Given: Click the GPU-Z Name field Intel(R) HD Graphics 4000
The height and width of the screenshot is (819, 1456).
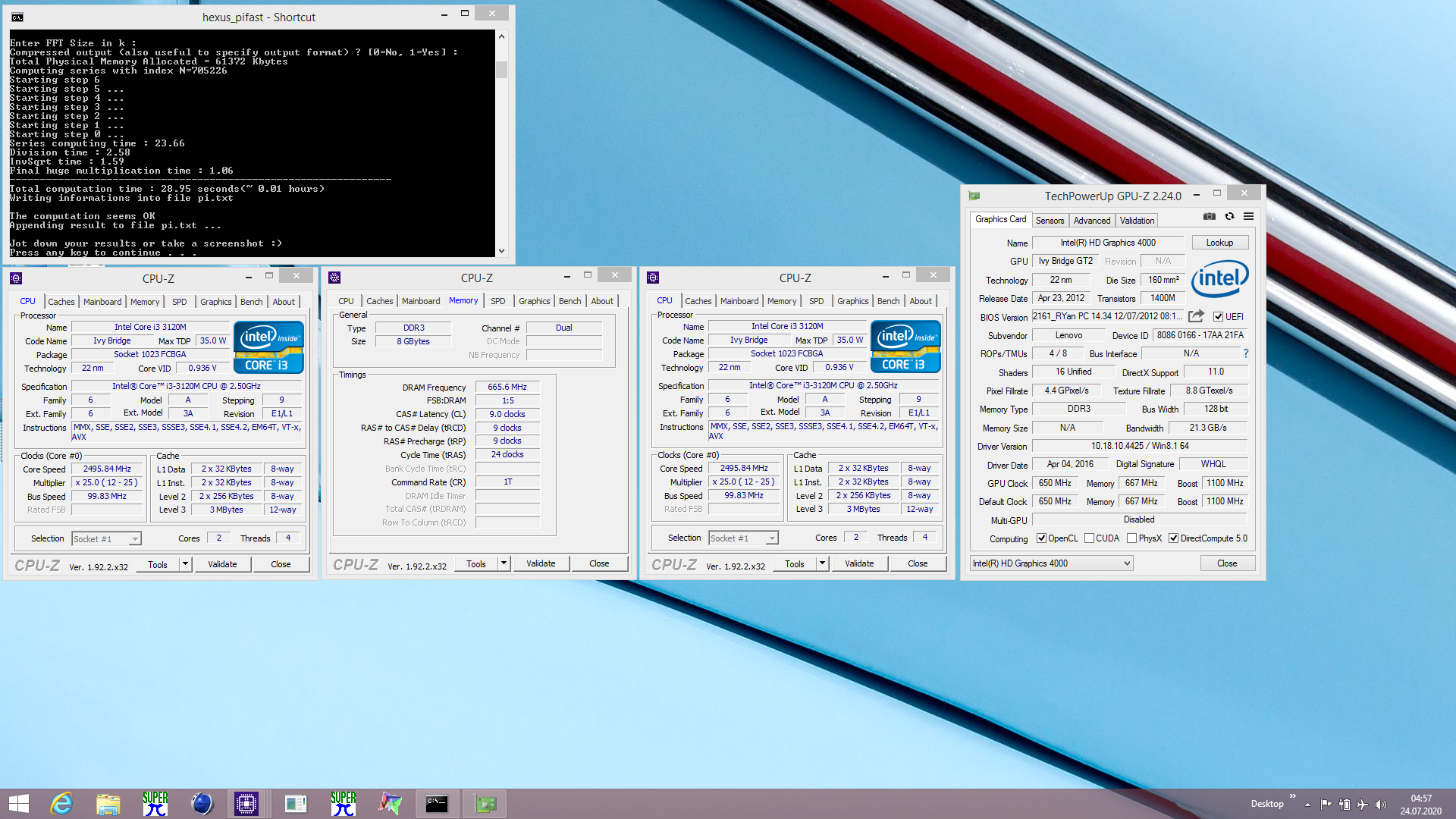Looking at the screenshot, I should pos(1108,243).
